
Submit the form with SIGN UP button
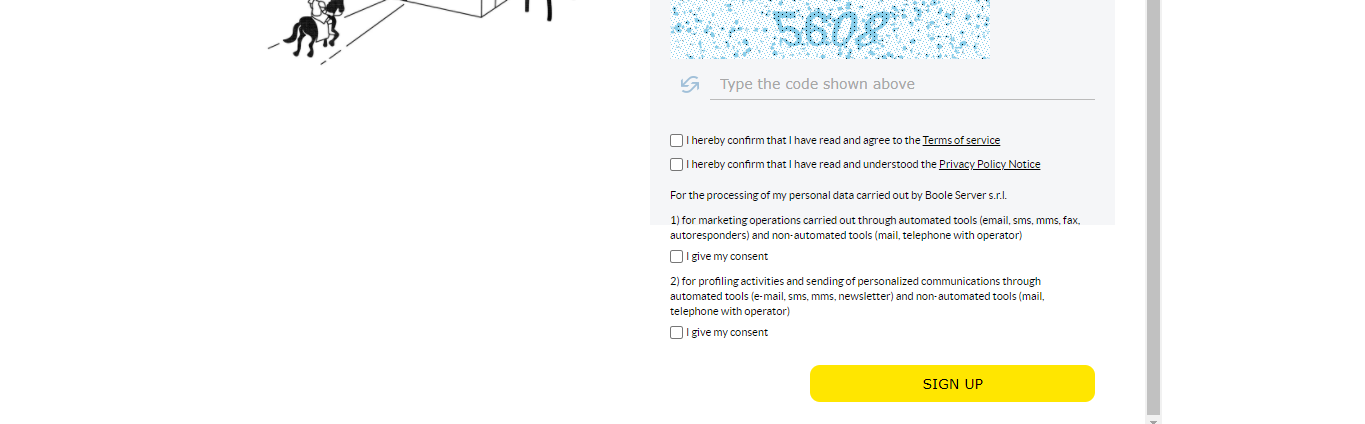(x=952, y=384)
